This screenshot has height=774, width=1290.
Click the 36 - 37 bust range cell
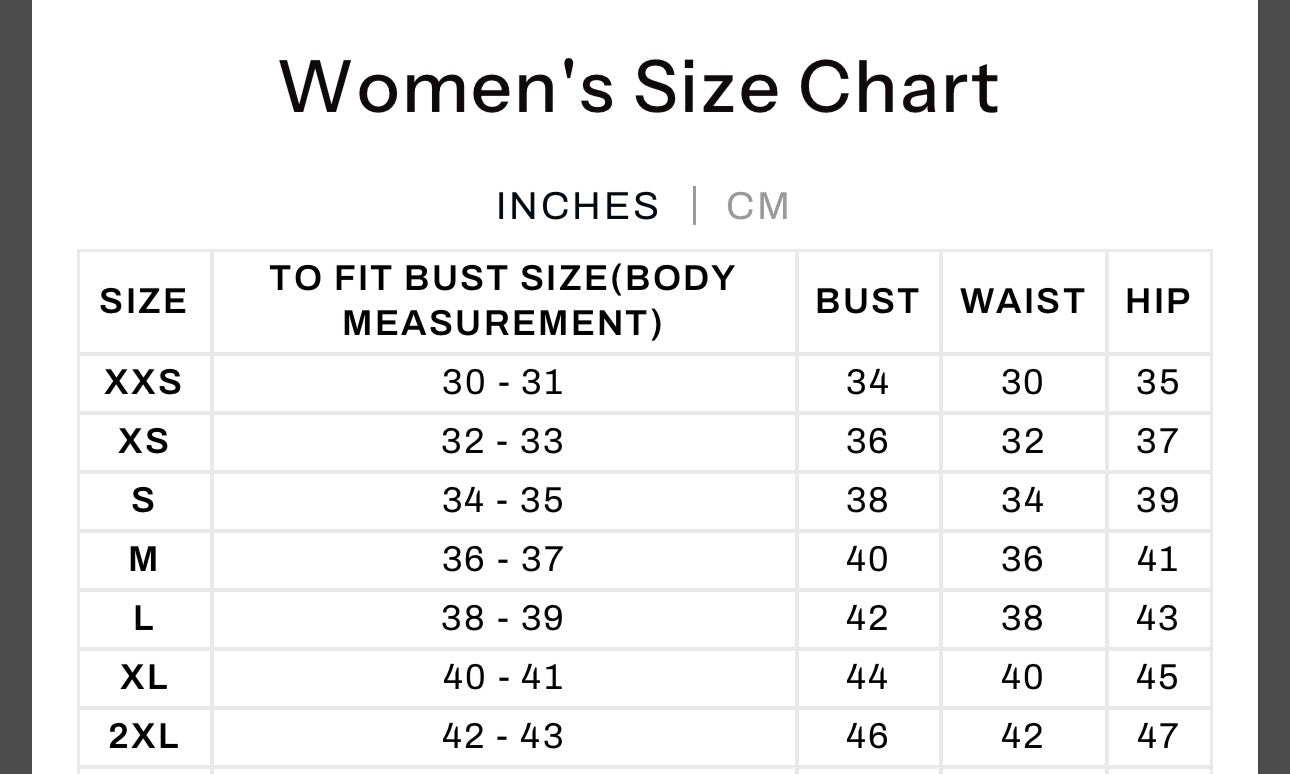503,559
